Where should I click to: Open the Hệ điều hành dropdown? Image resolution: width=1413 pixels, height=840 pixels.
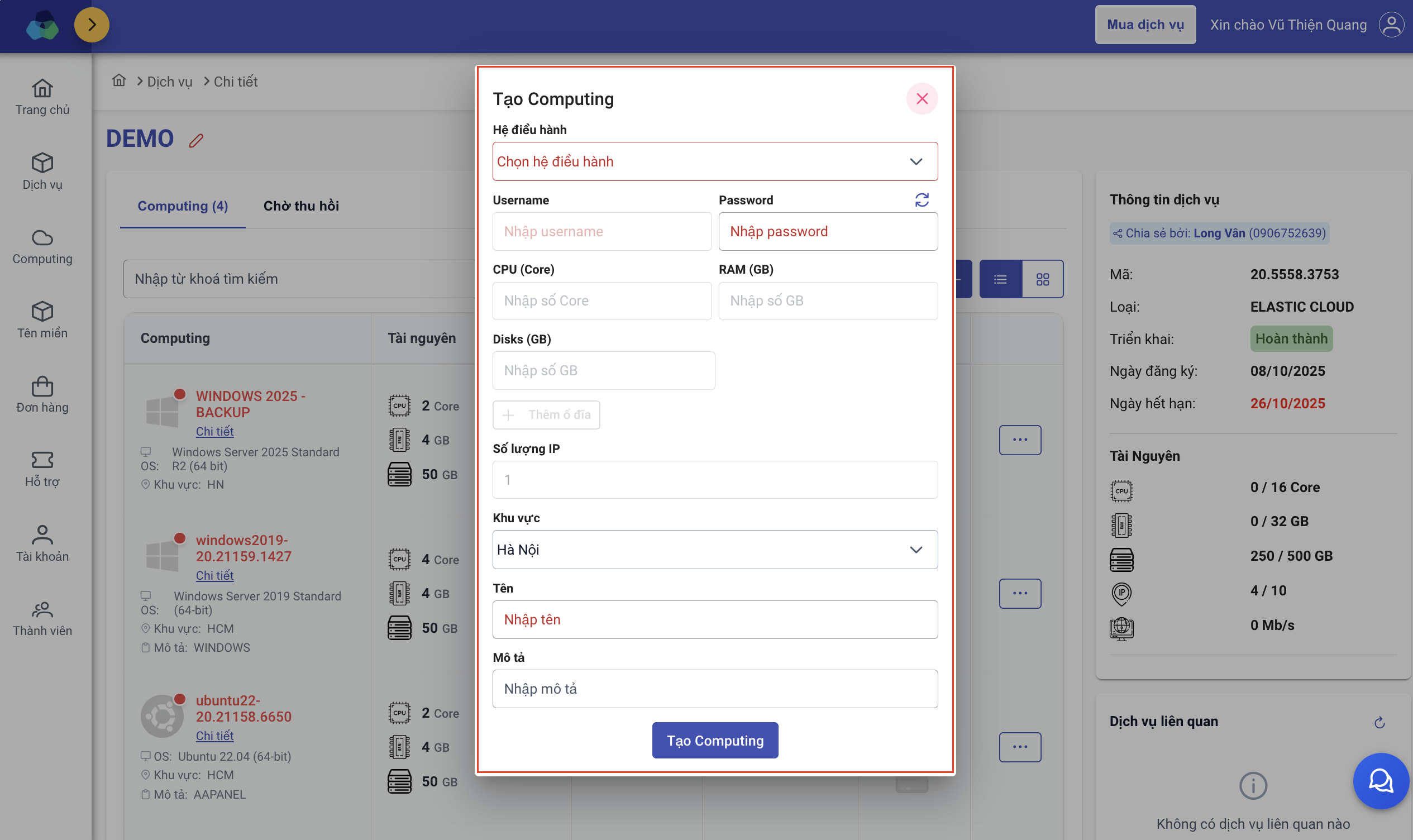(x=715, y=161)
